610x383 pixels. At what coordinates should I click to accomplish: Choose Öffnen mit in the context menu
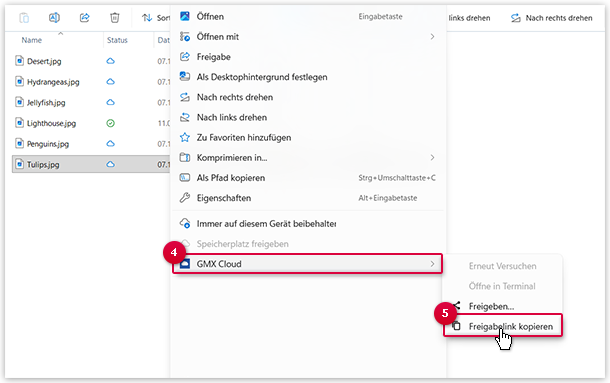307,37
